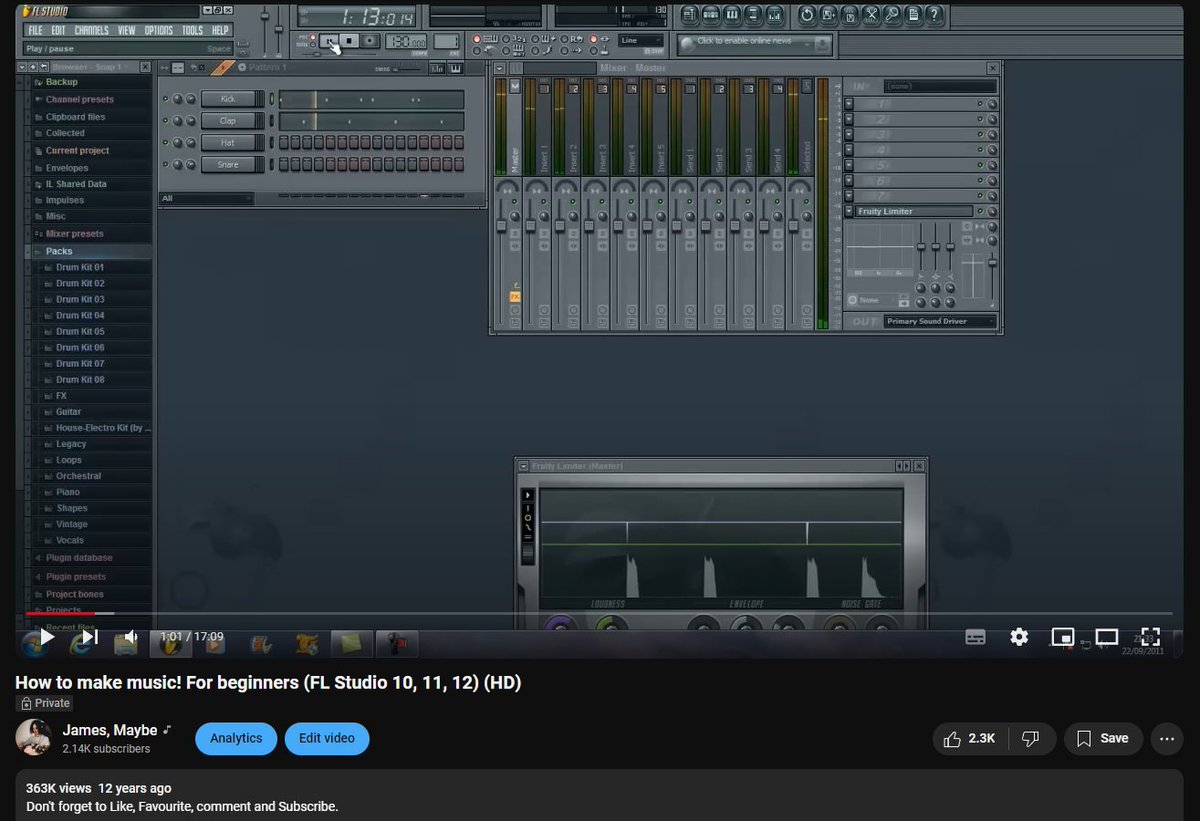Toggle Fruity Limiter slot enable LED
Image resolution: width=1200 pixels, height=821 pixels.
click(x=980, y=211)
